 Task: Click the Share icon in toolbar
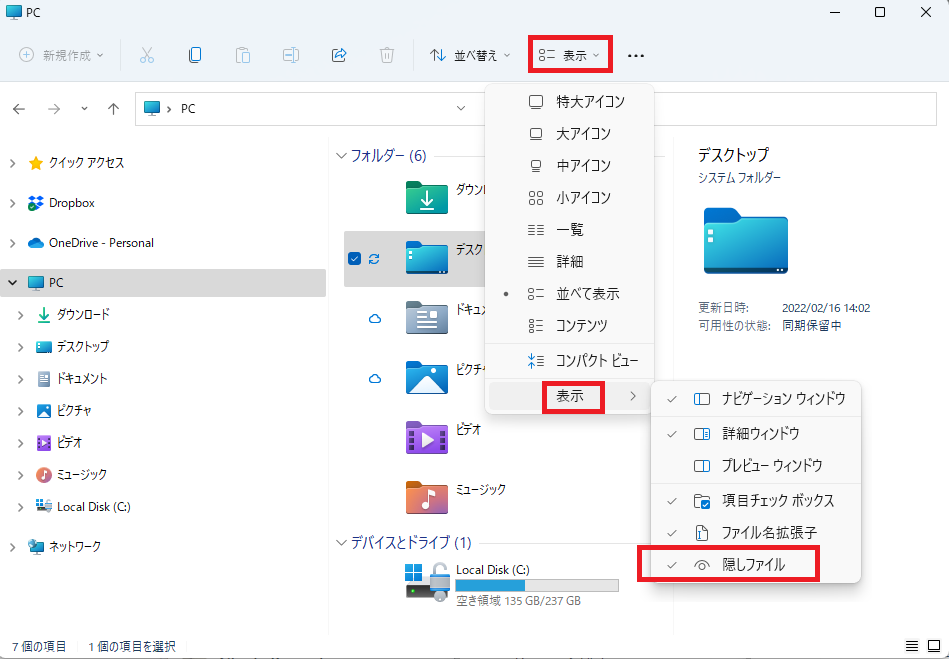(x=339, y=55)
